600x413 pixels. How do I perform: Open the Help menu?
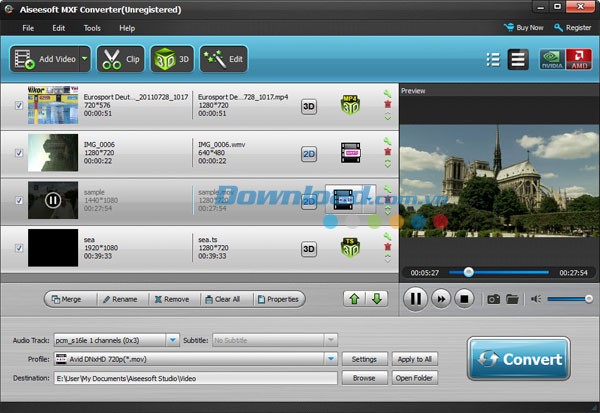[x=127, y=28]
